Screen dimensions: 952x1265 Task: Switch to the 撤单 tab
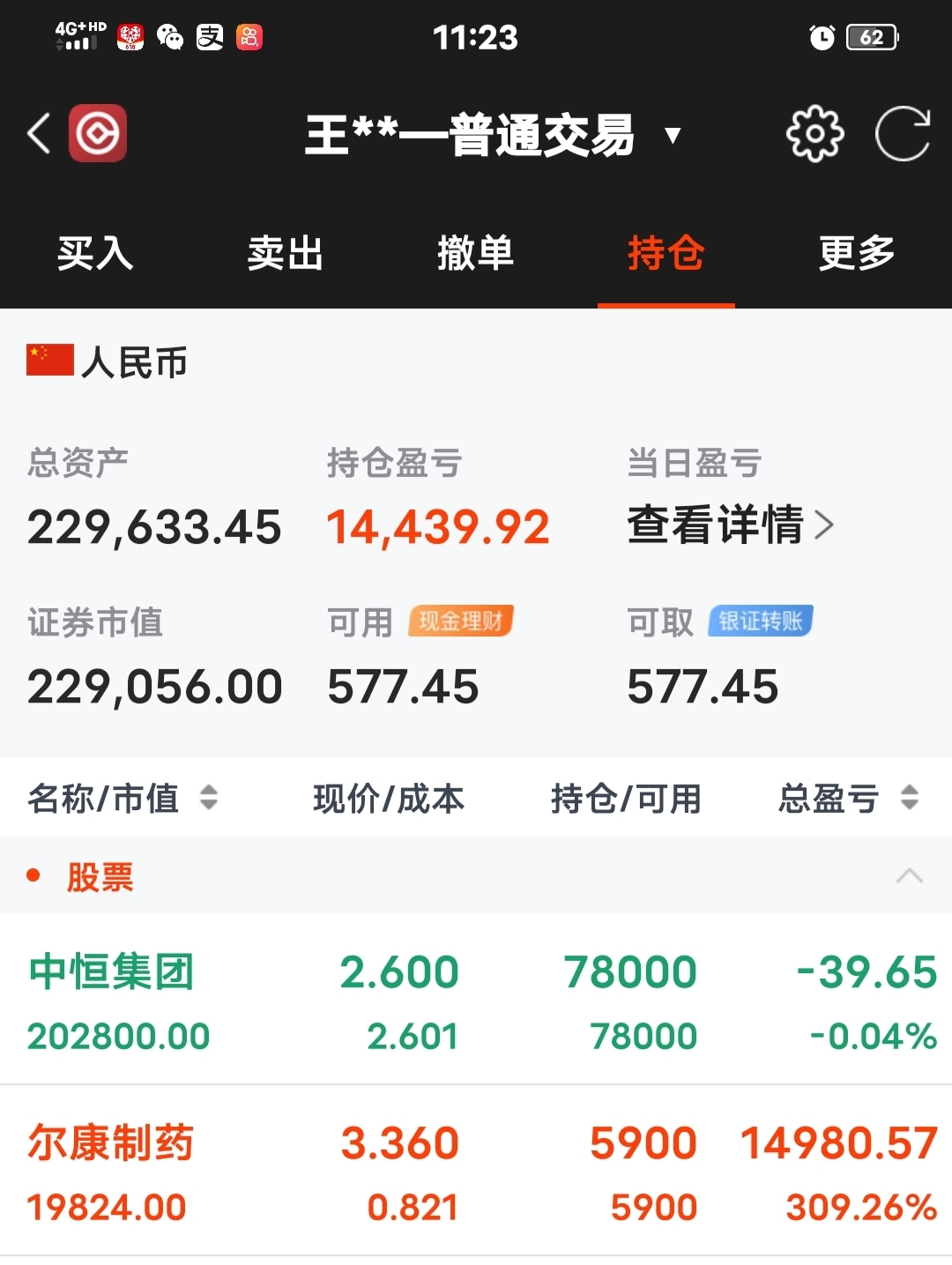click(x=476, y=254)
